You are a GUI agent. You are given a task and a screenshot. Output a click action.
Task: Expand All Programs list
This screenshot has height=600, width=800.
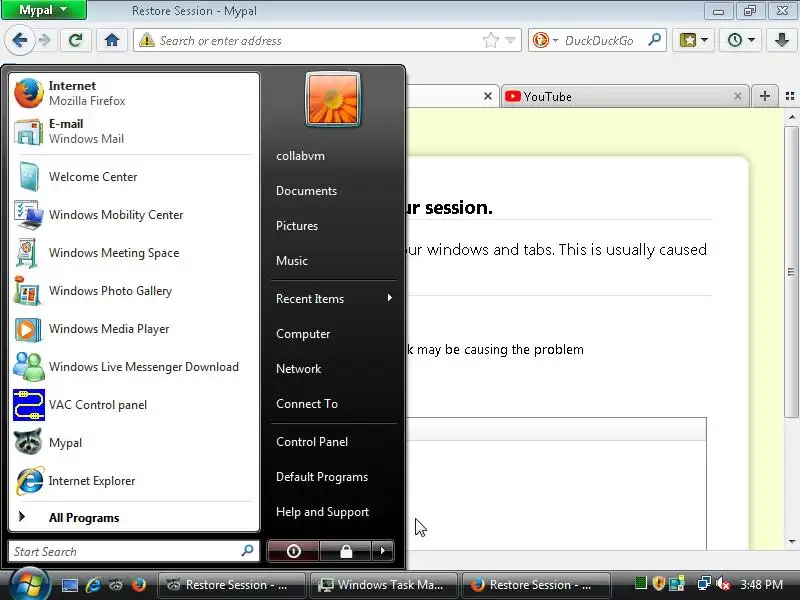pyautogui.click(x=134, y=517)
